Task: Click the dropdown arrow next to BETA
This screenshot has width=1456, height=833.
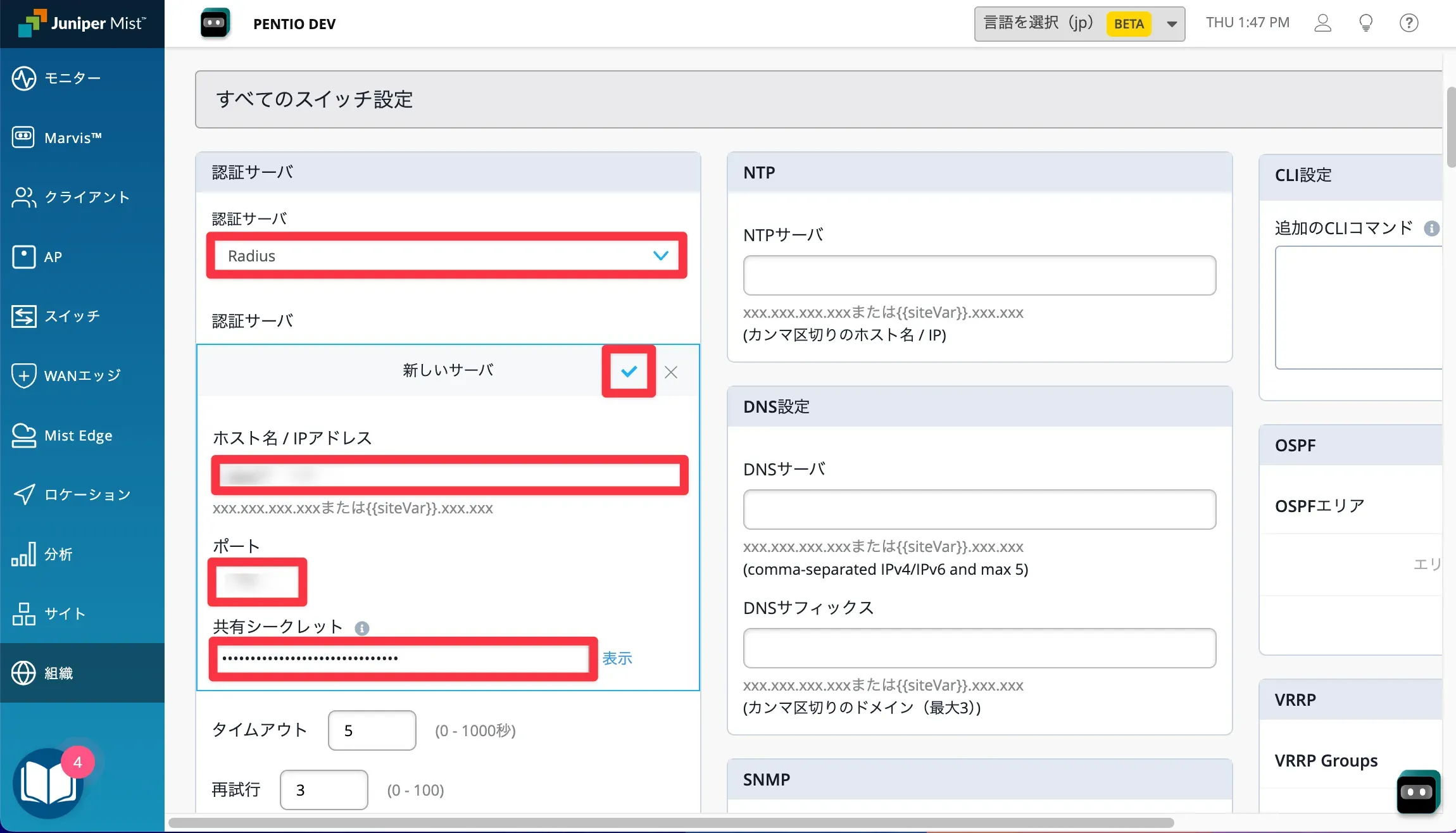Action: (x=1172, y=24)
